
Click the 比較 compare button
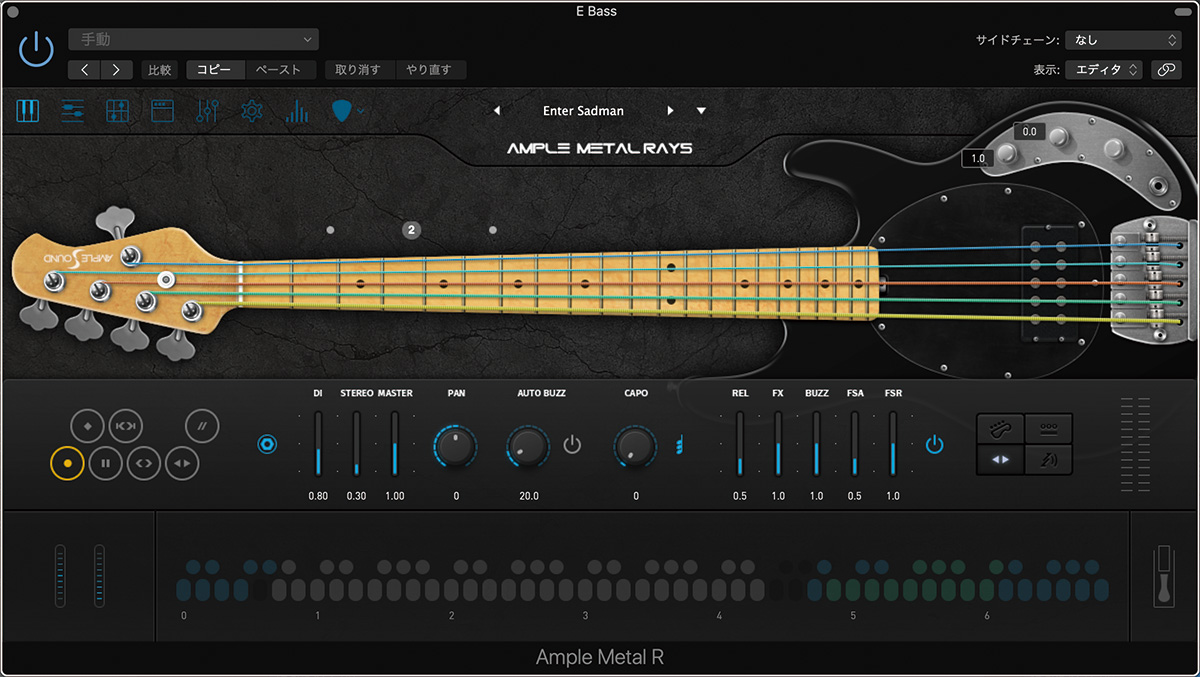[160, 70]
